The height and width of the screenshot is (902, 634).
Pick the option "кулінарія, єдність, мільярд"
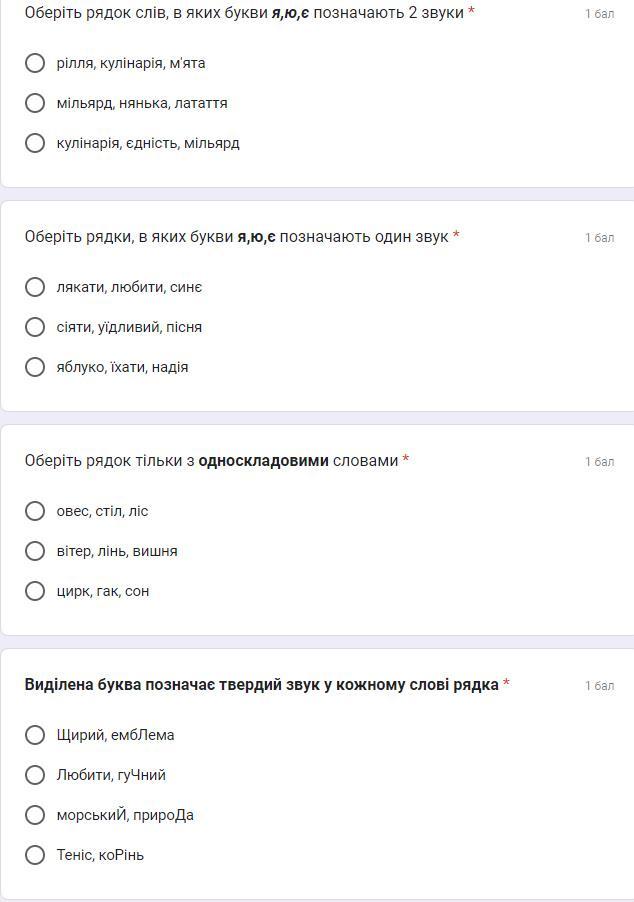pyautogui.click(x=35, y=143)
